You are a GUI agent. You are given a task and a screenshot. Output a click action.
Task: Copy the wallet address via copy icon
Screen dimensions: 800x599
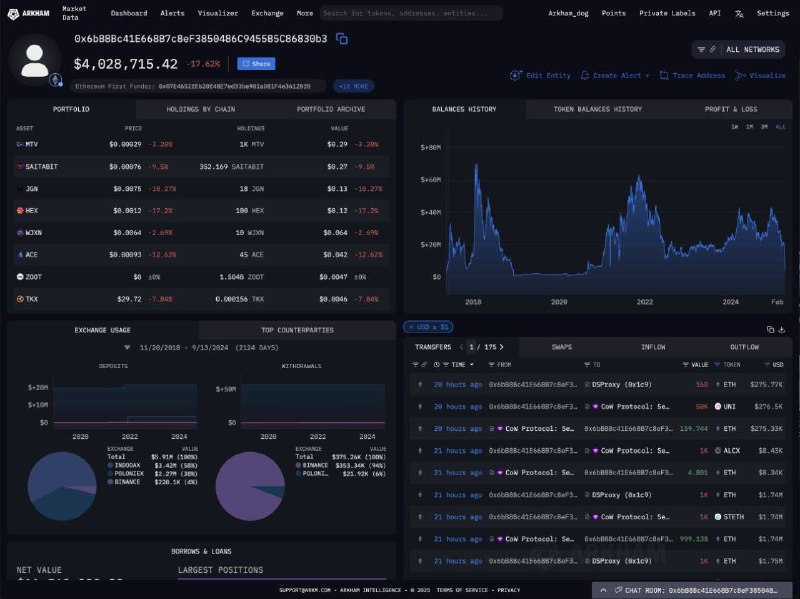click(342, 39)
